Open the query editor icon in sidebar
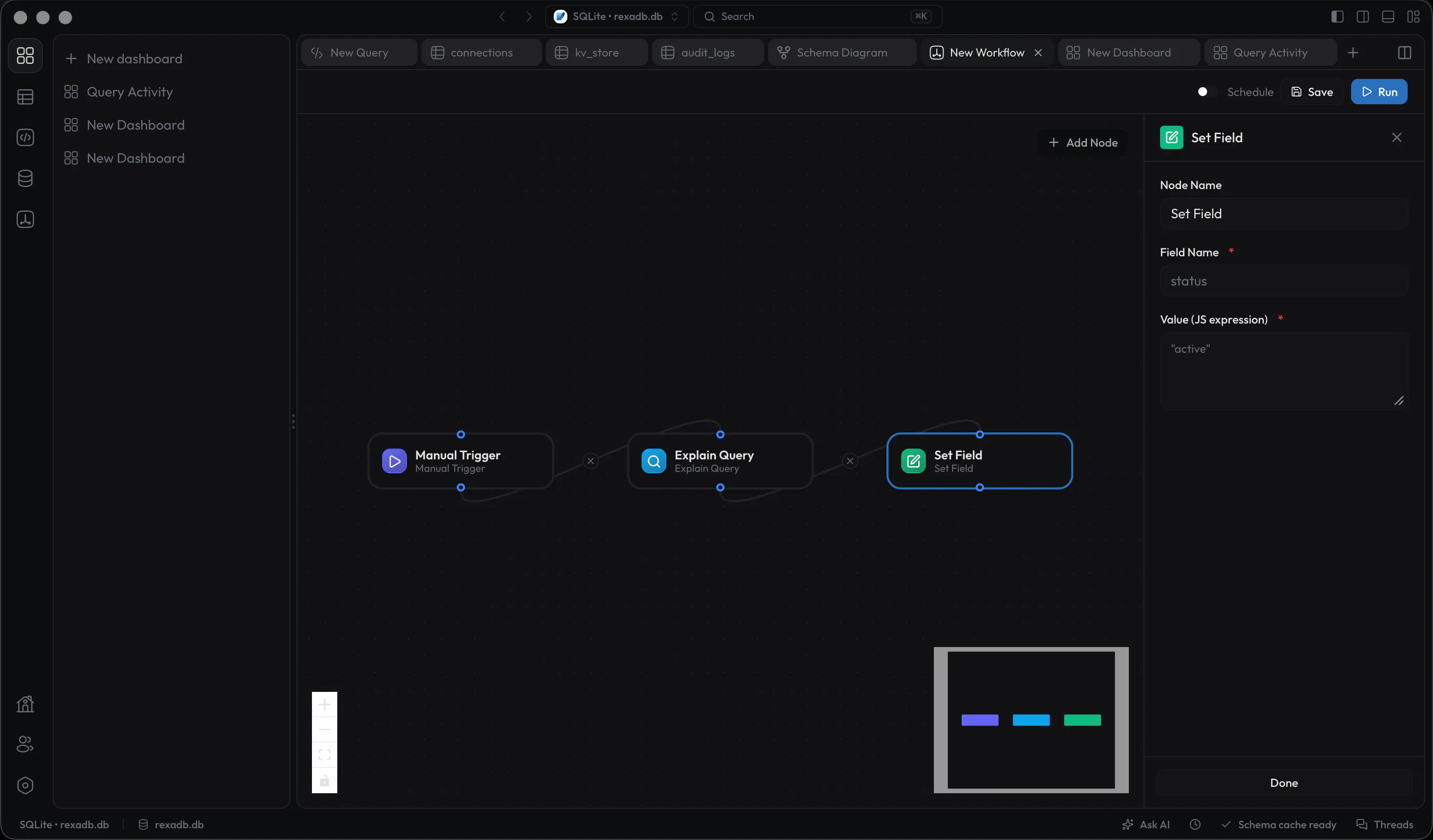The image size is (1433, 840). [25, 137]
